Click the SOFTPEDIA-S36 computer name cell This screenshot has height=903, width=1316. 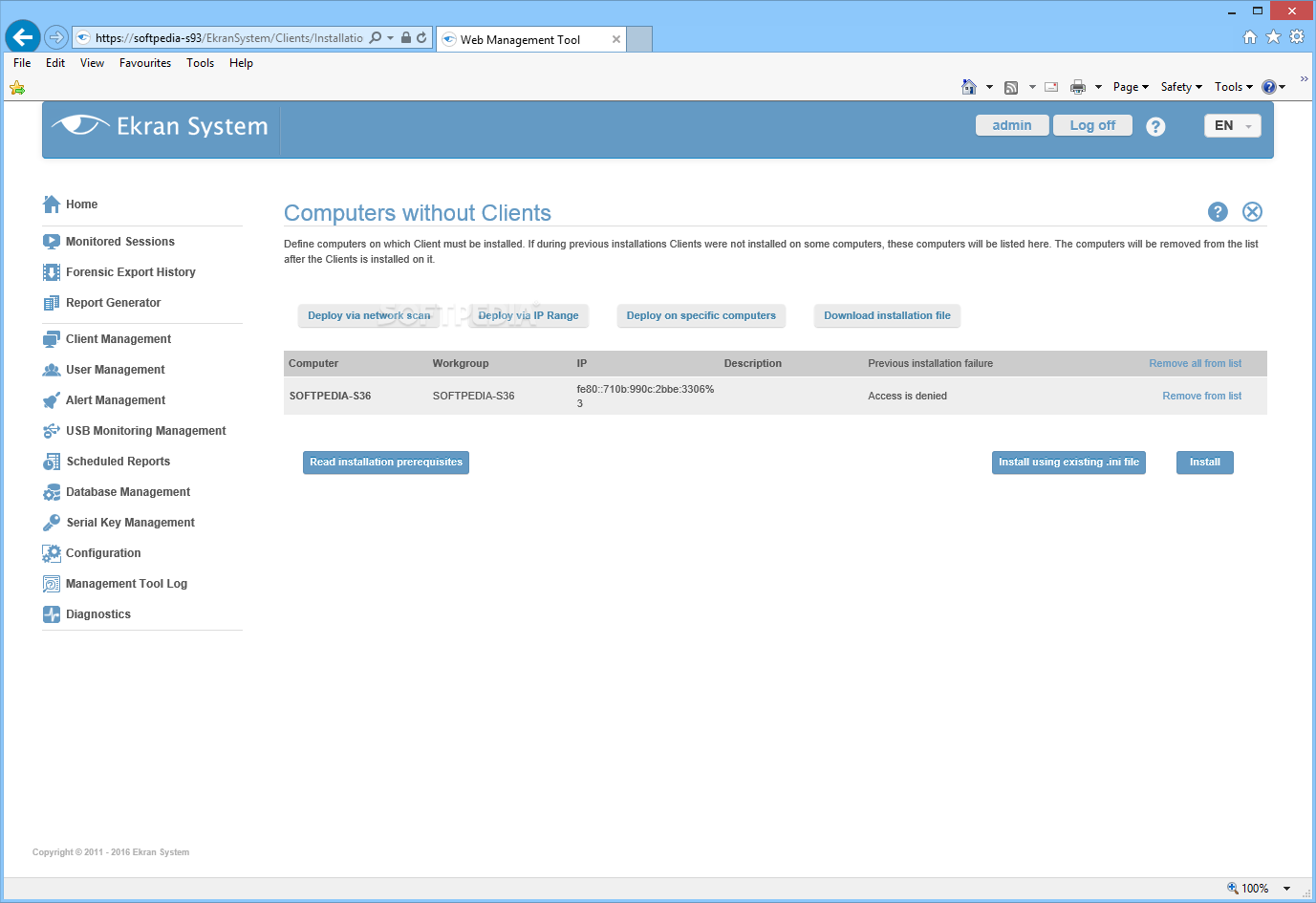coord(330,396)
